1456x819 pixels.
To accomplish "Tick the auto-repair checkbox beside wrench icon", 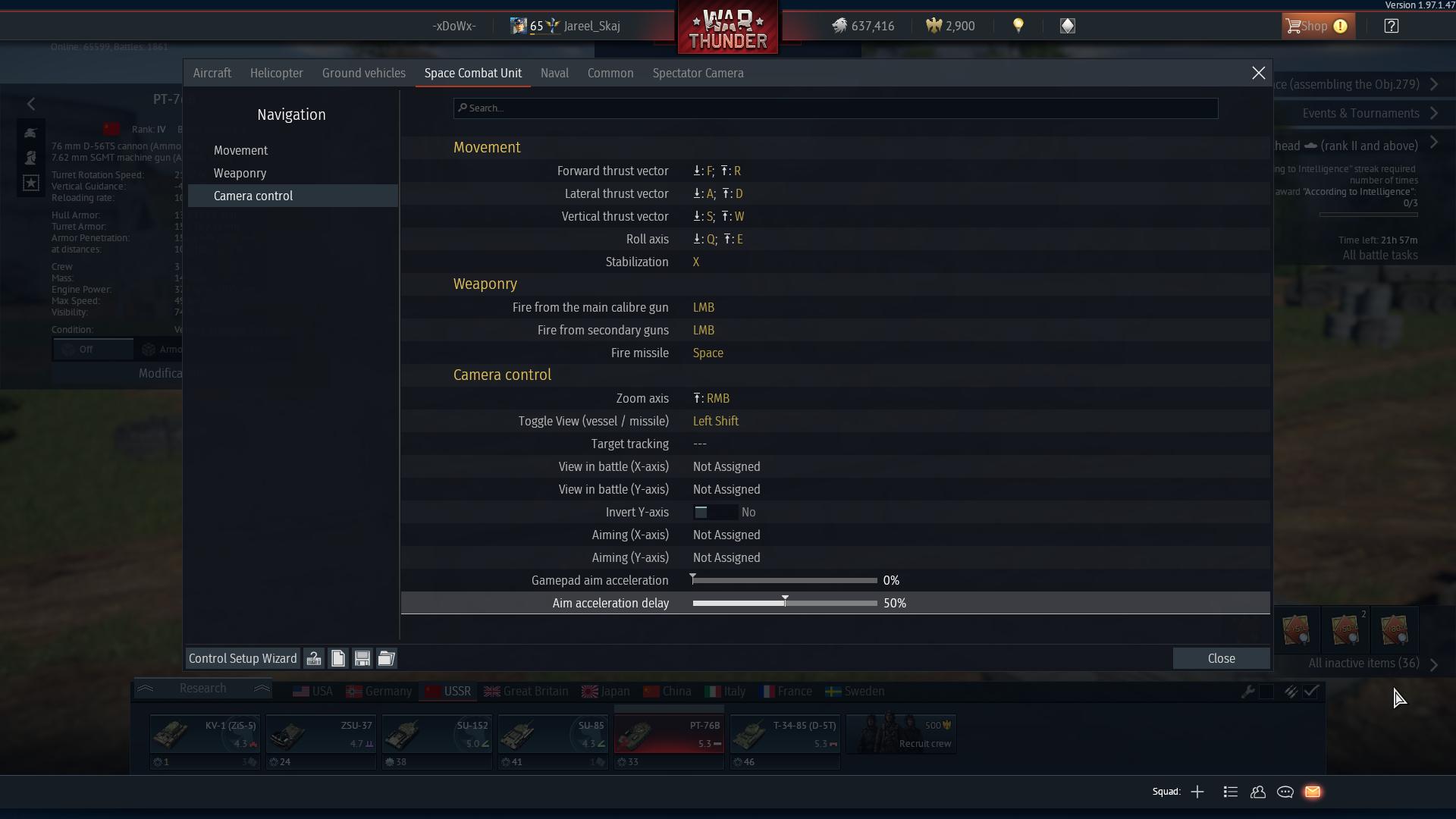I will pyautogui.click(x=1266, y=692).
